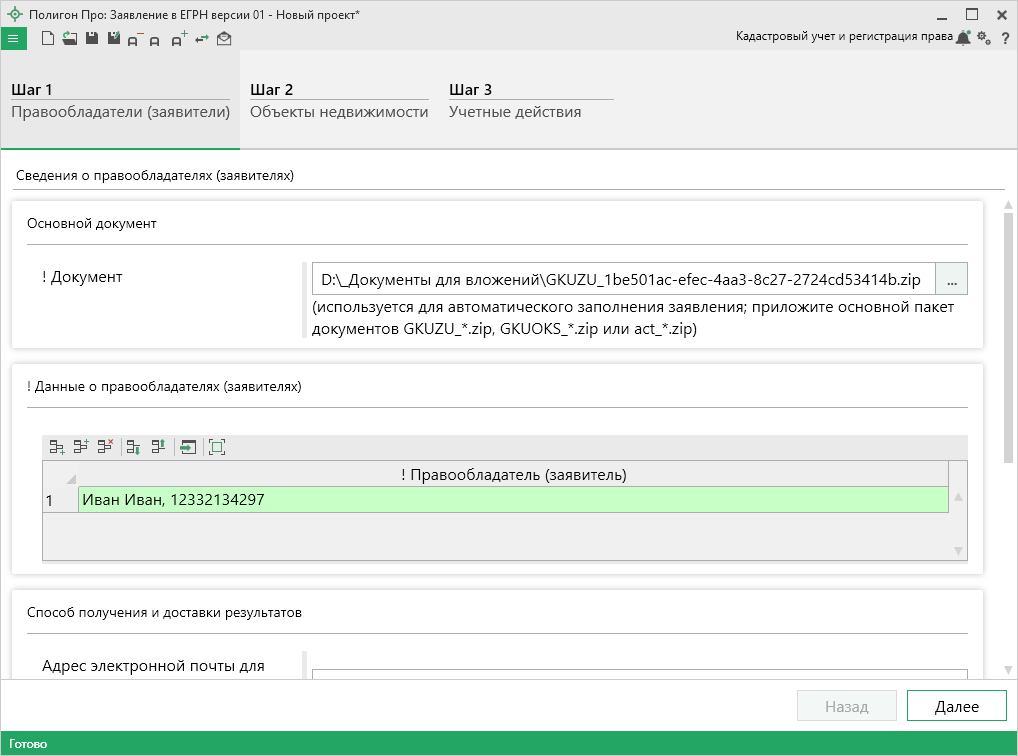Click the envelope mail icon in toolbar

pos(224,39)
